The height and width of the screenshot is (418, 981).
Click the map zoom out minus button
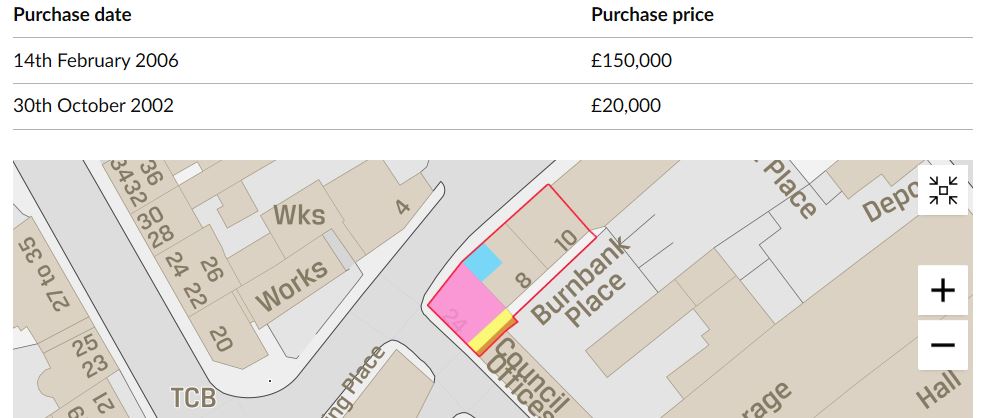pos(943,345)
